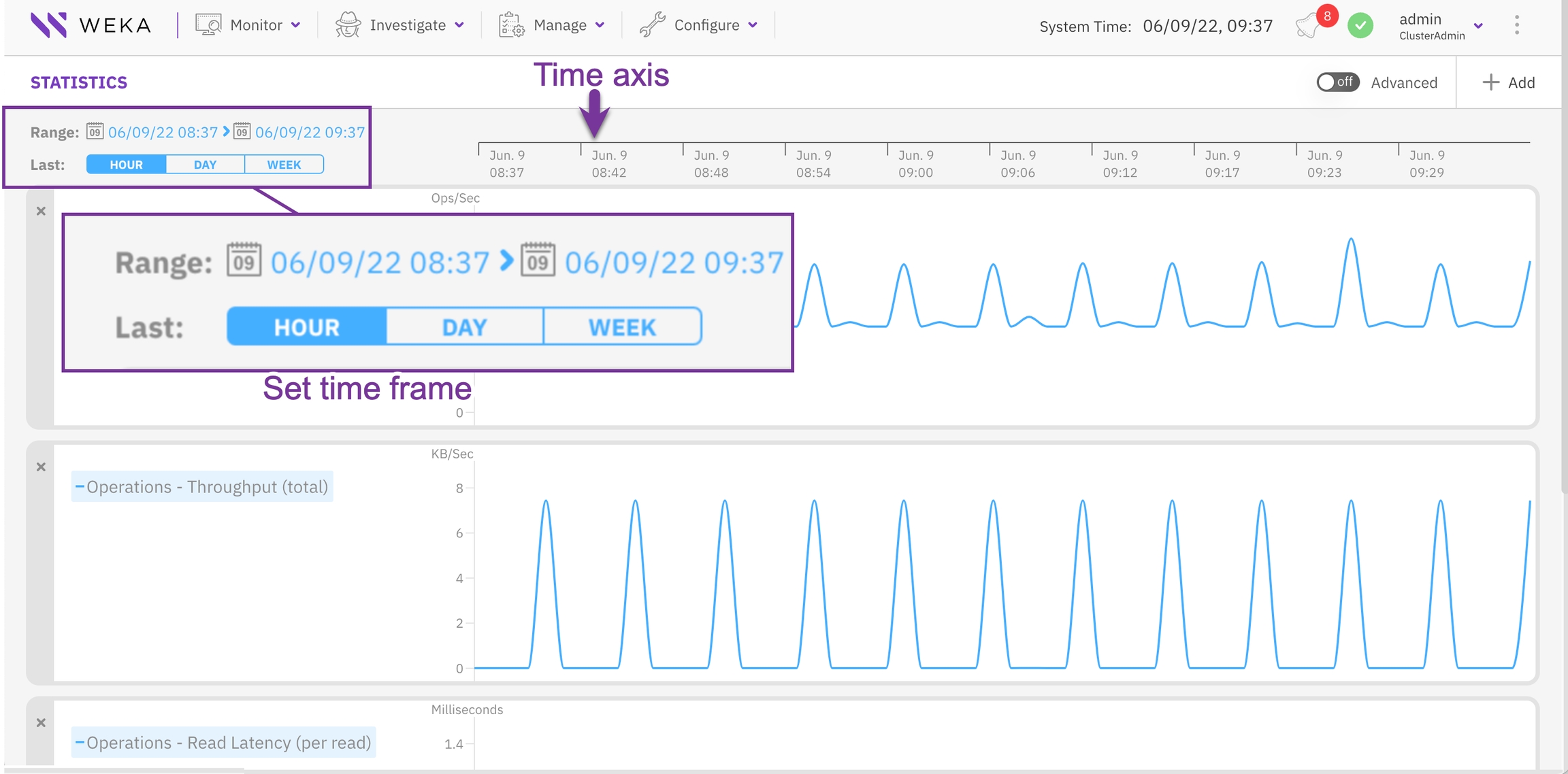Remove the Throughput chart panel
The height and width of the screenshot is (774, 1568).
pyautogui.click(x=41, y=467)
